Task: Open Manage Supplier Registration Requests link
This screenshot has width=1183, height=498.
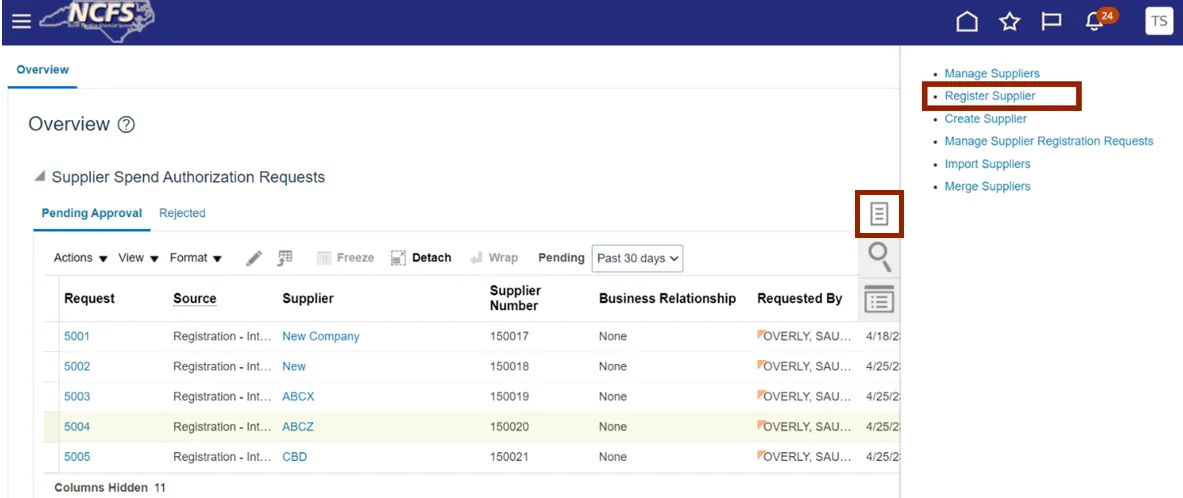Action: [1048, 141]
